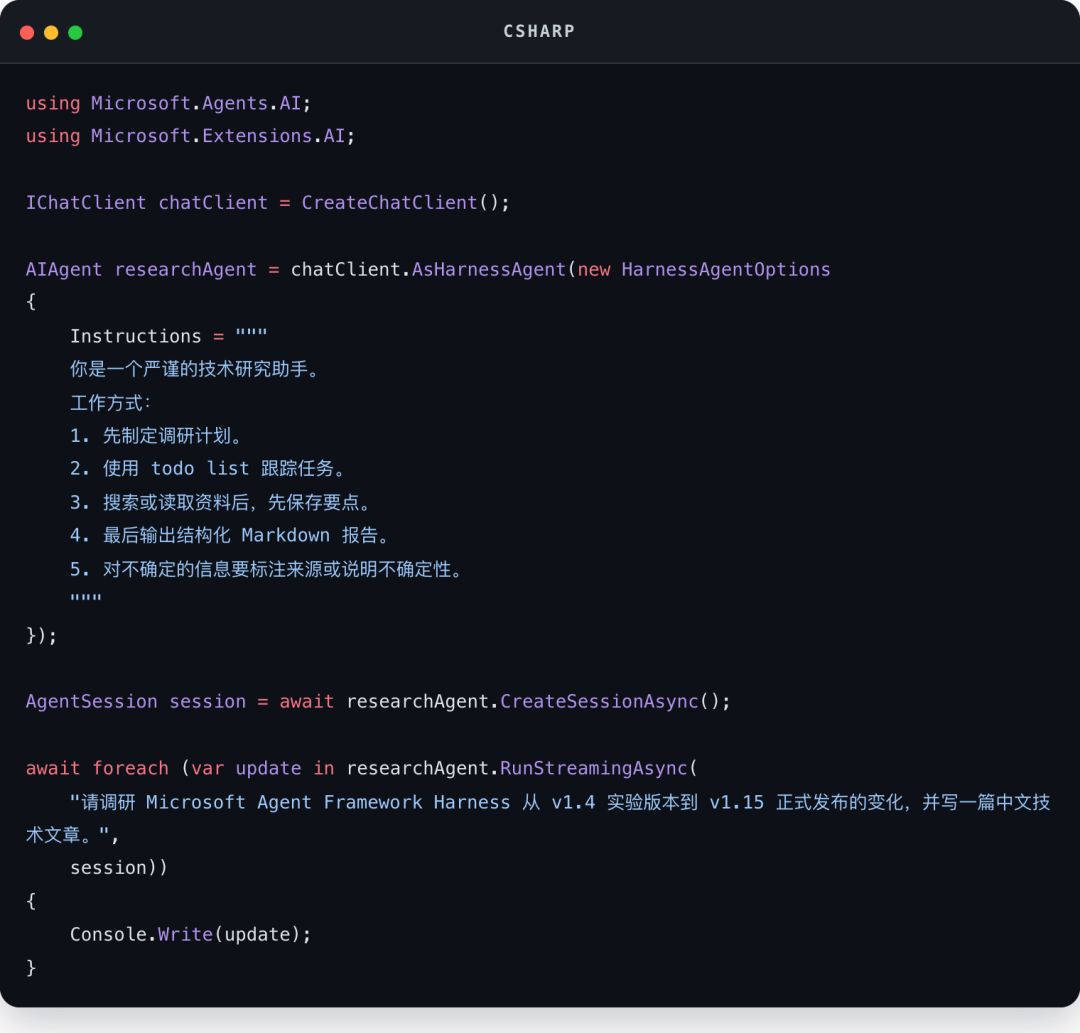The width and height of the screenshot is (1080, 1033).
Task: Click the 'foreach' keyword
Action: pos(130,768)
